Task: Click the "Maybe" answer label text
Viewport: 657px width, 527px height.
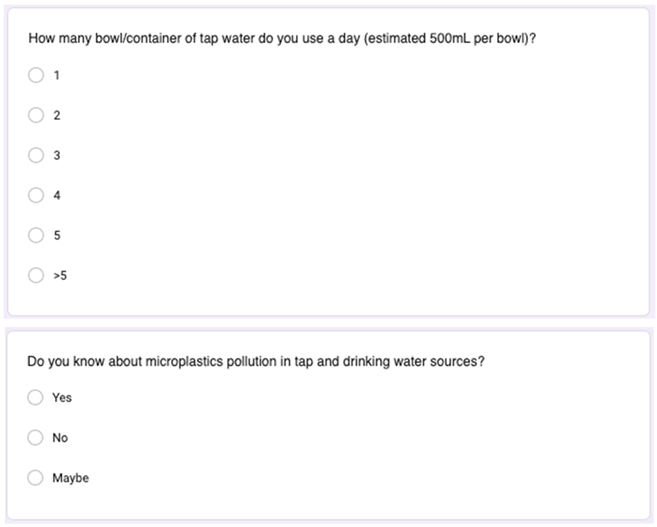Action: (x=70, y=478)
